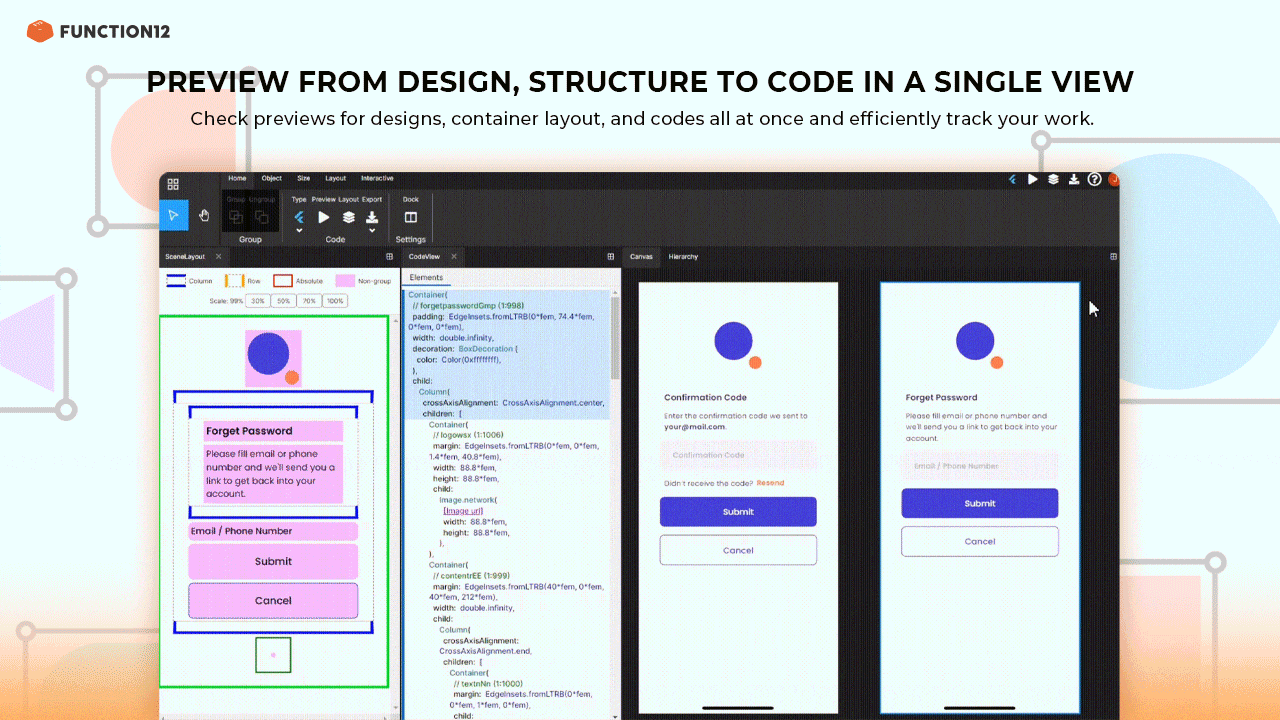Click the 'logowsx (1:1006)' code comment
1280x720 pixels.
(x=468, y=435)
